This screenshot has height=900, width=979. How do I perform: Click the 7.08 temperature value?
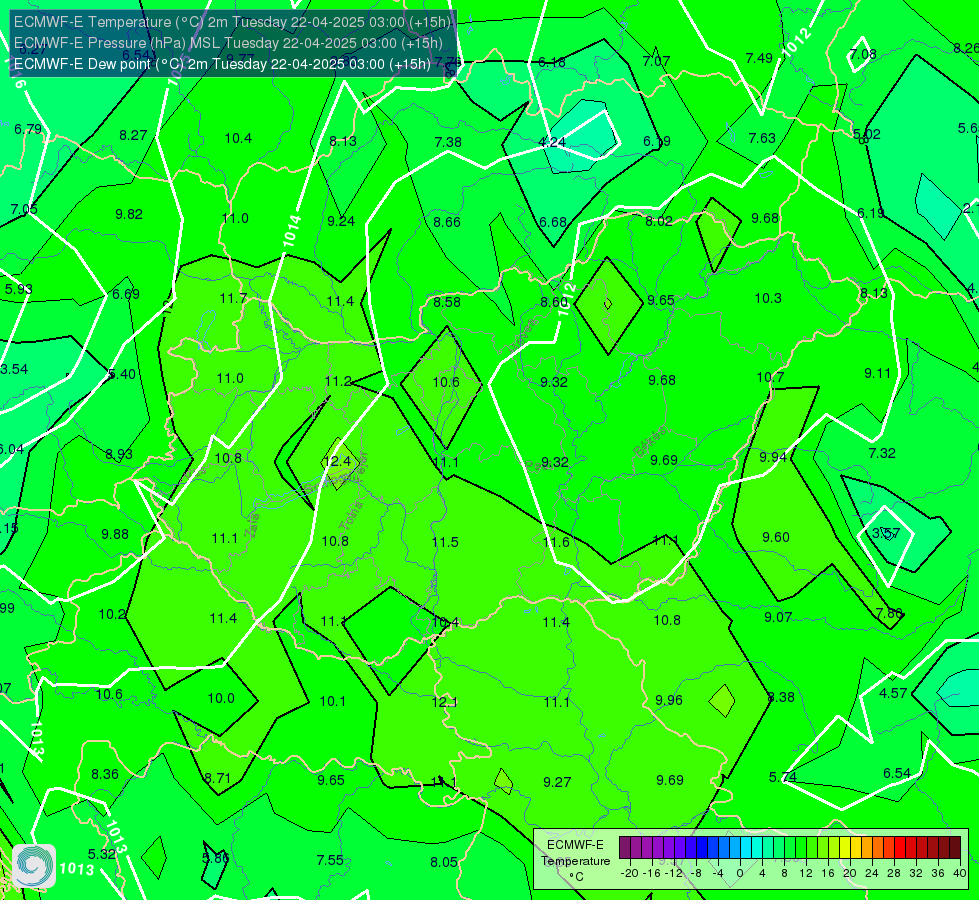tap(863, 54)
